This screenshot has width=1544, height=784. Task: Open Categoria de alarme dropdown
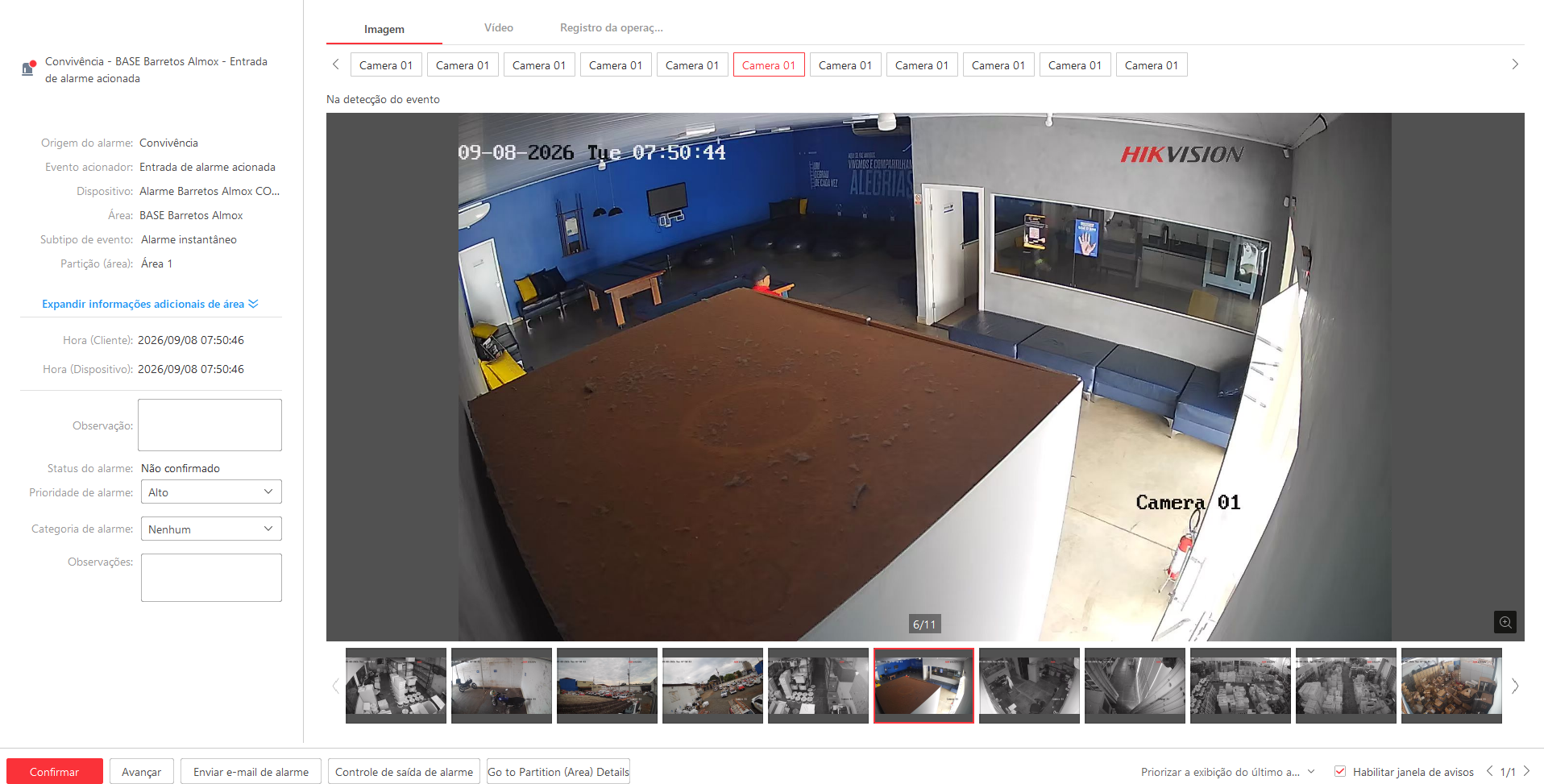(x=211, y=529)
